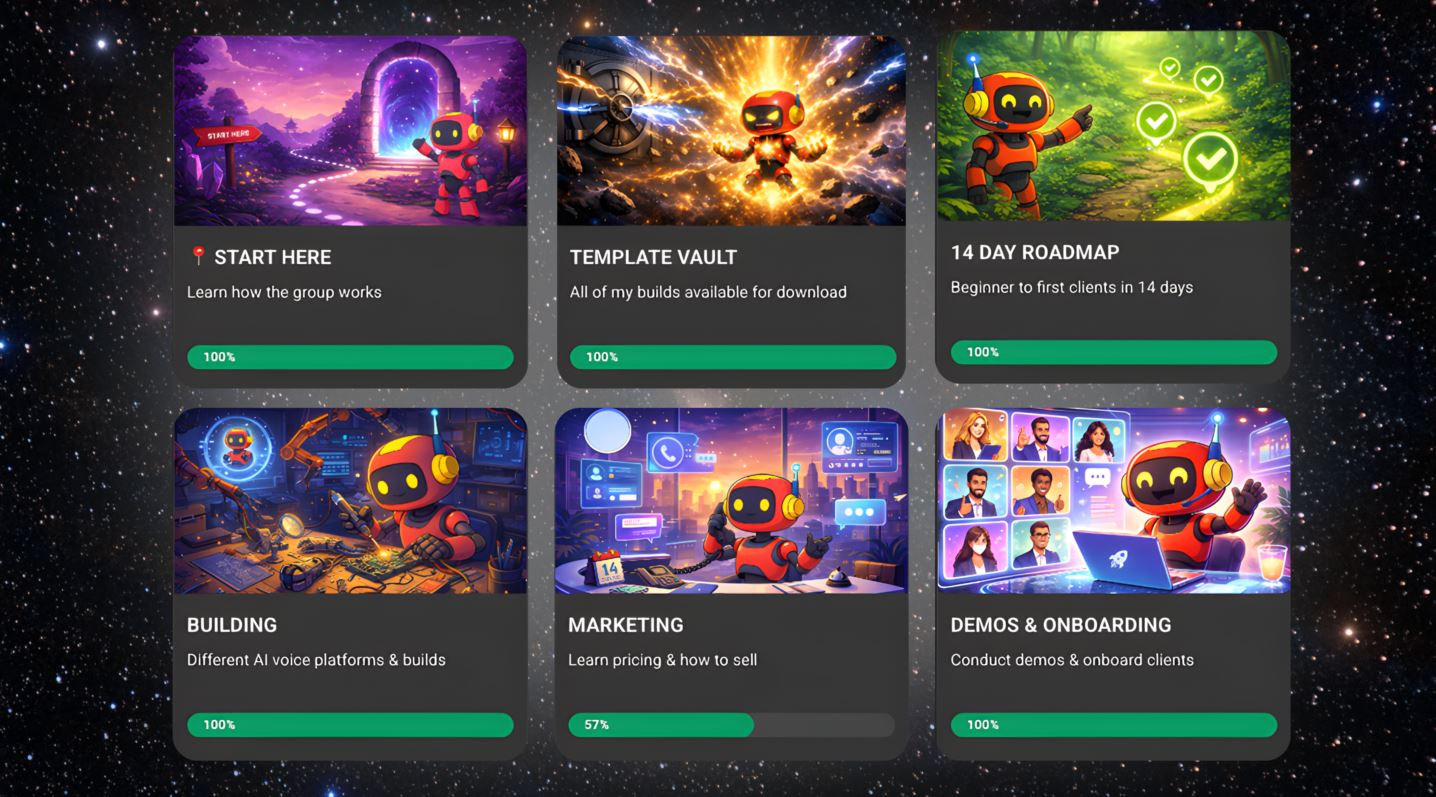Image resolution: width=1436 pixels, height=797 pixels.
Task: Open the 14 DAY ROADMAP thumbnail
Action: (1112, 126)
